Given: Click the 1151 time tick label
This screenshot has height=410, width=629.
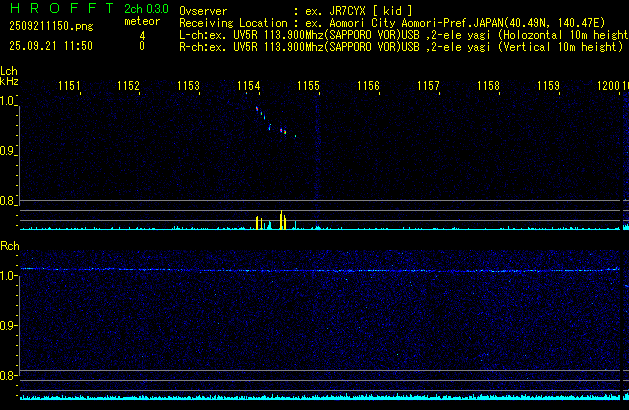Looking at the screenshot, I should [x=69, y=86].
